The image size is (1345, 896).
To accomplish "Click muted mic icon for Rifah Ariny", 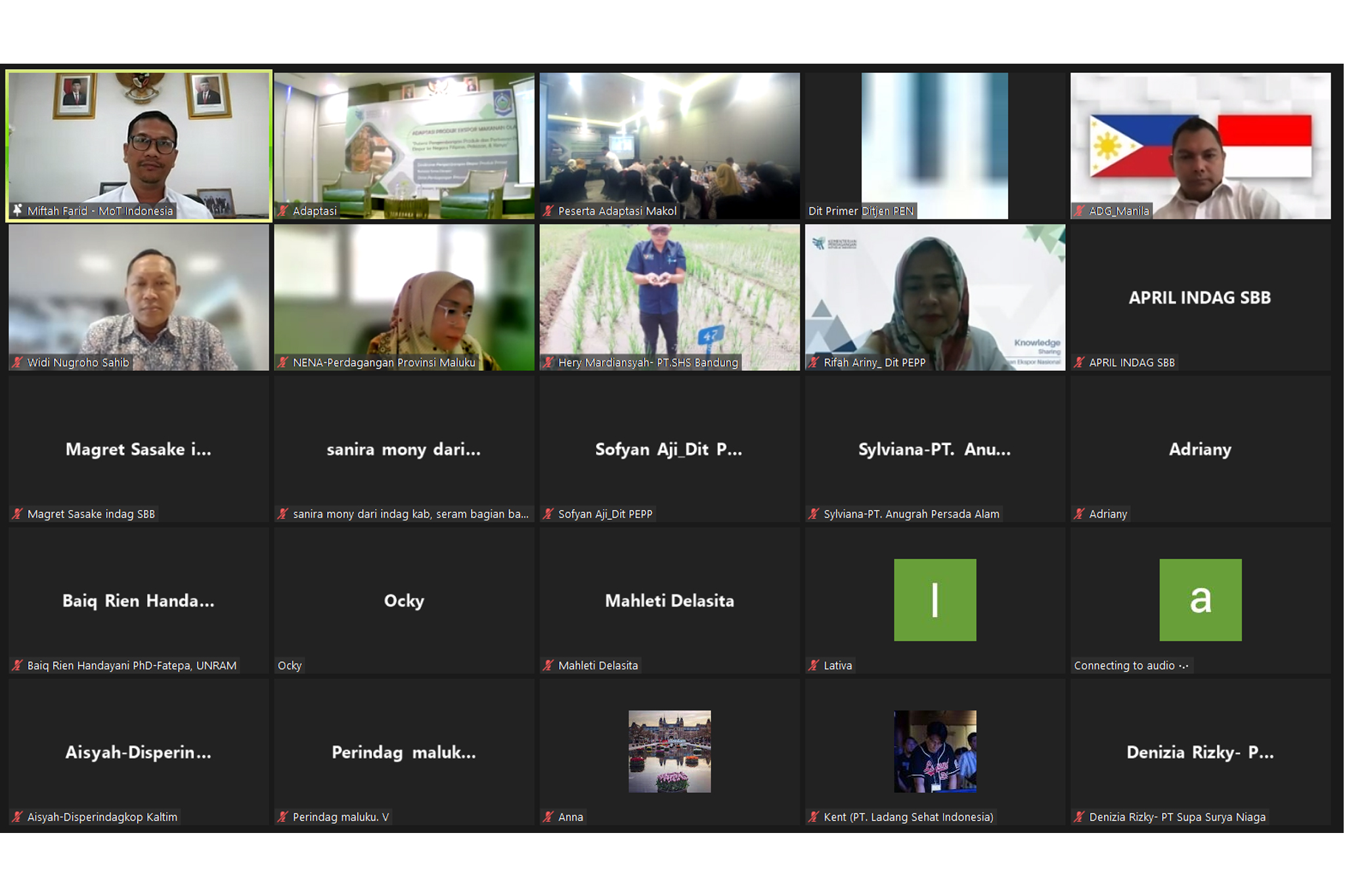I will 814,362.
